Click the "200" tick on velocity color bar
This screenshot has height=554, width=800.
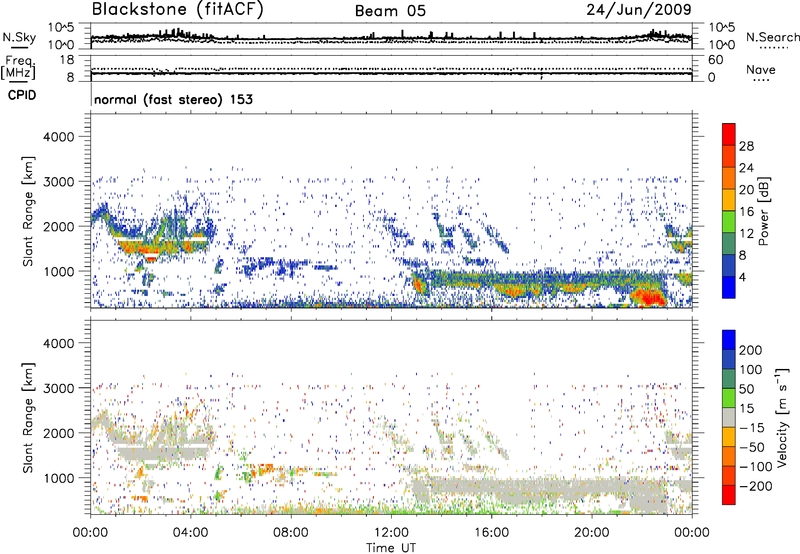click(751, 350)
